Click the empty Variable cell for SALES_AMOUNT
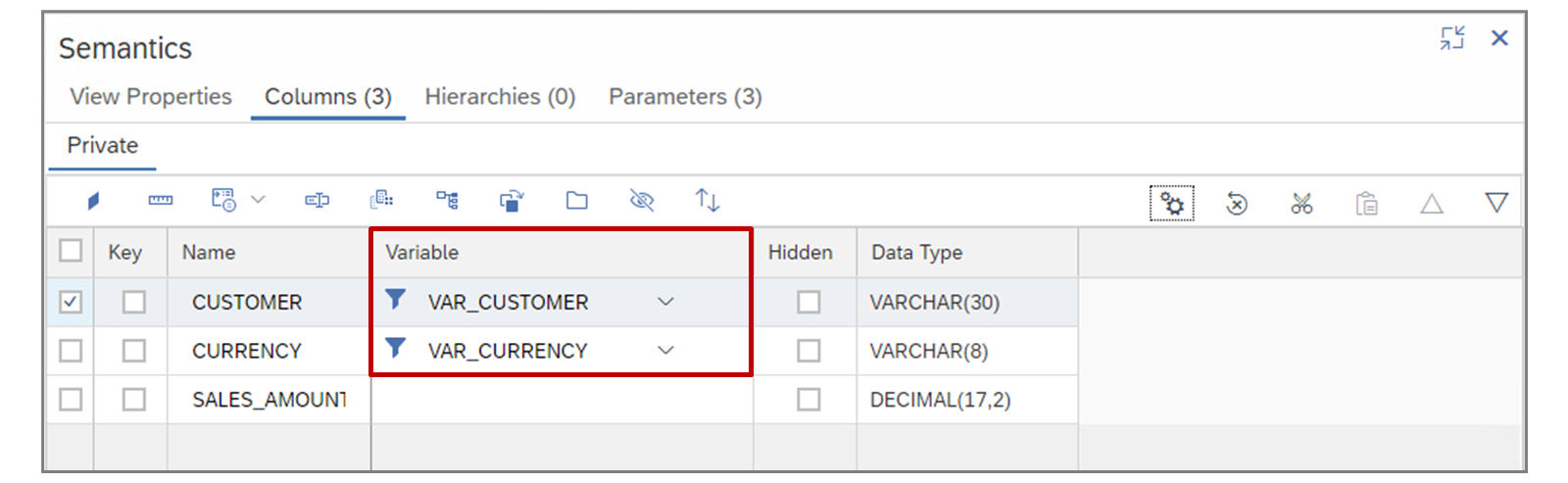Viewport: 1568px width, 483px height. click(x=561, y=400)
